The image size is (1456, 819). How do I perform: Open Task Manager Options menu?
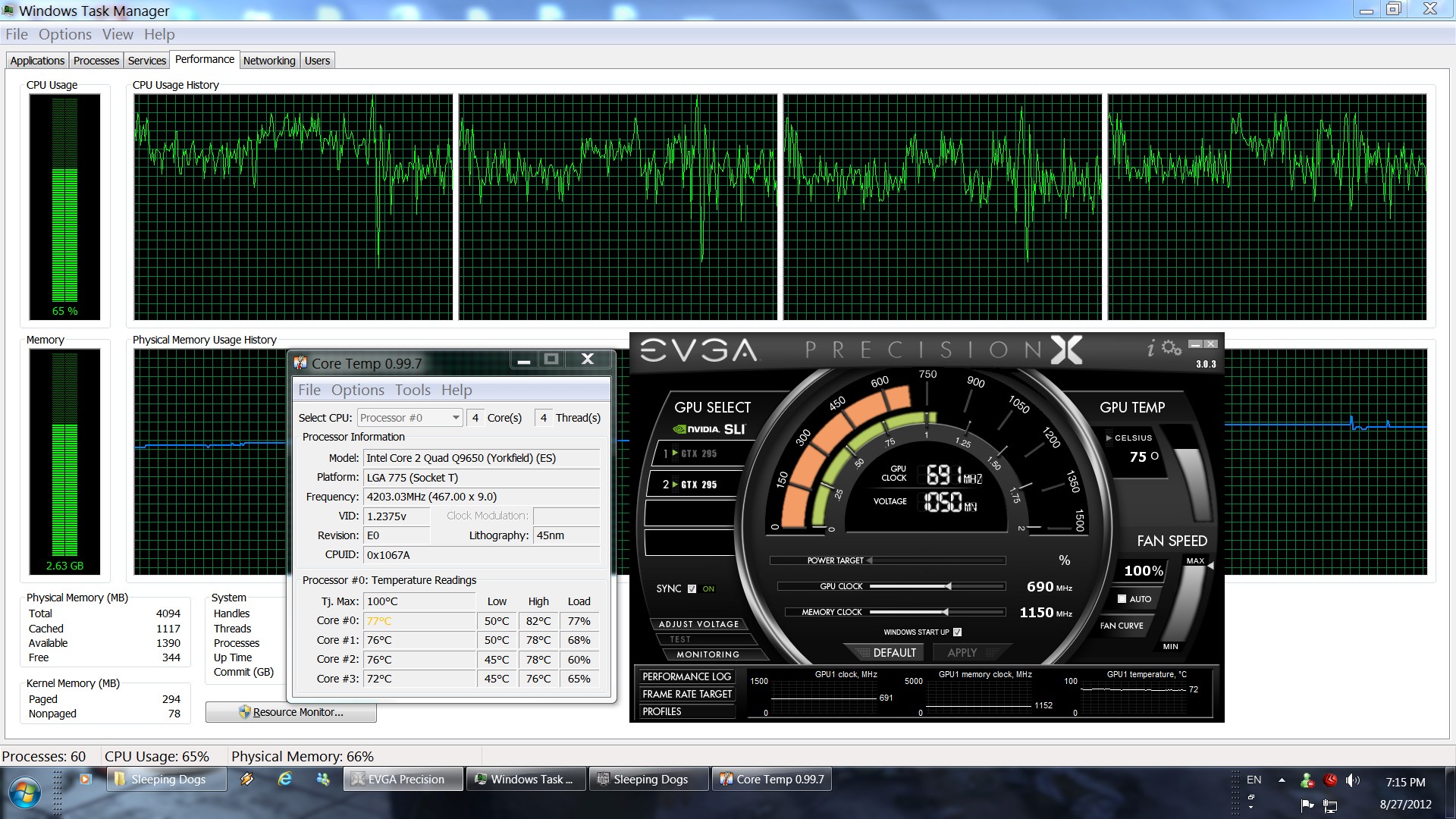click(65, 34)
